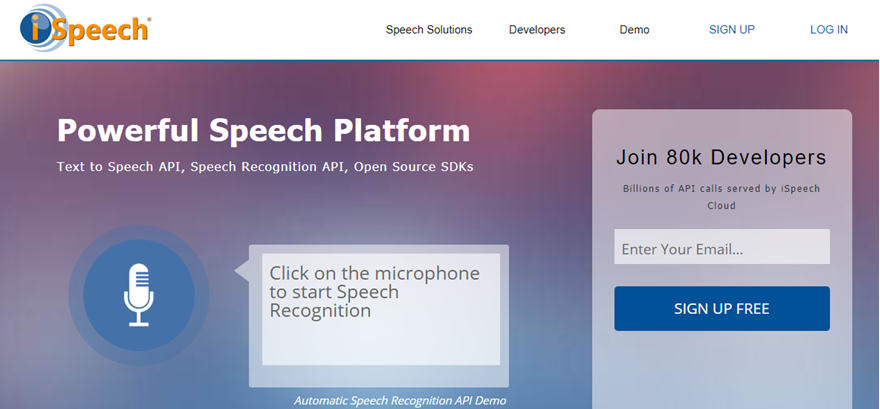This screenshot has width=880, height=409.
Task: Click the speech recognition text box
Action: [x=381, y=310]
